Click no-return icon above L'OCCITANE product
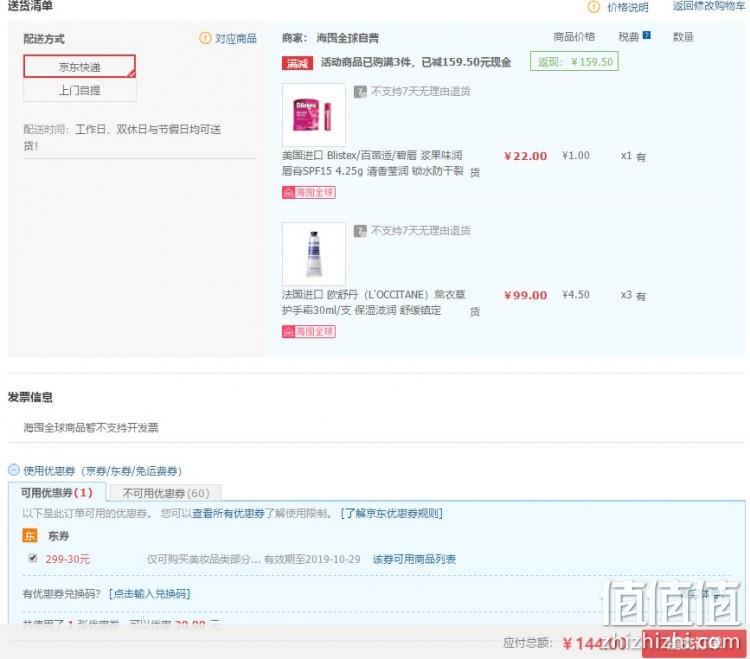This screenshot has height=659, width=750. click(x=360, y=231)
